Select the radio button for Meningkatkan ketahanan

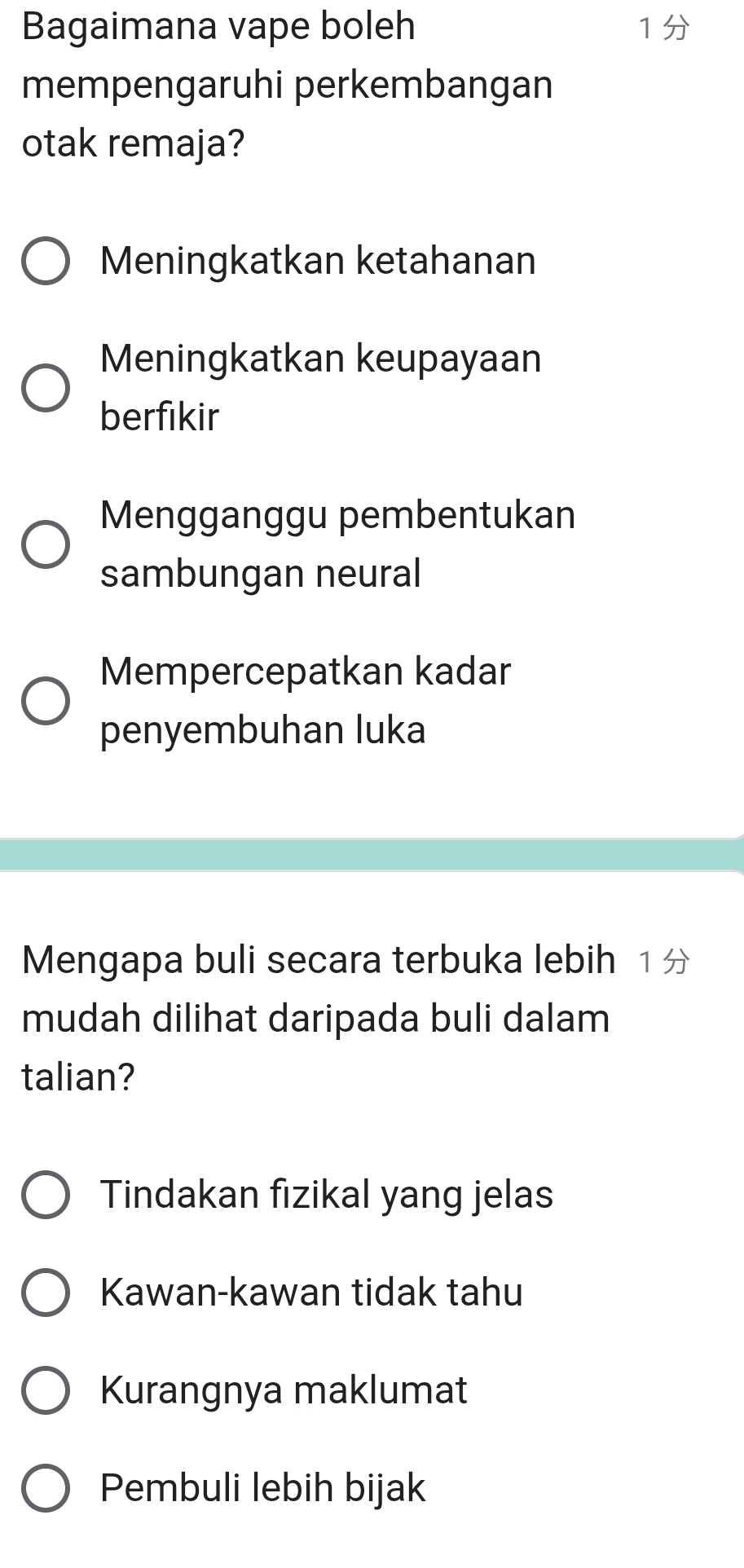point(46,262)
